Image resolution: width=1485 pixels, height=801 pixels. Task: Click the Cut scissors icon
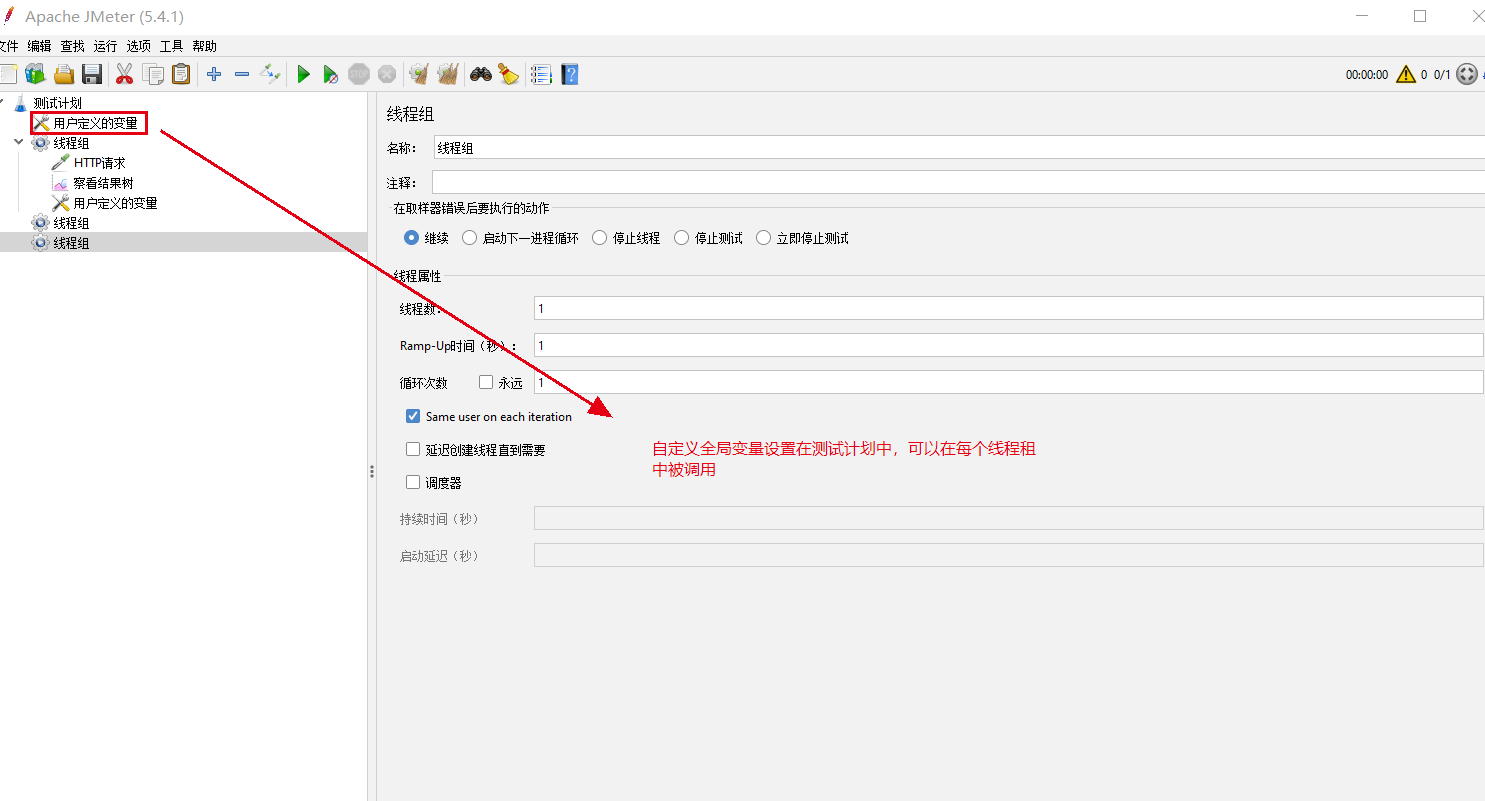pyautogui.click(x=124, y=74)
